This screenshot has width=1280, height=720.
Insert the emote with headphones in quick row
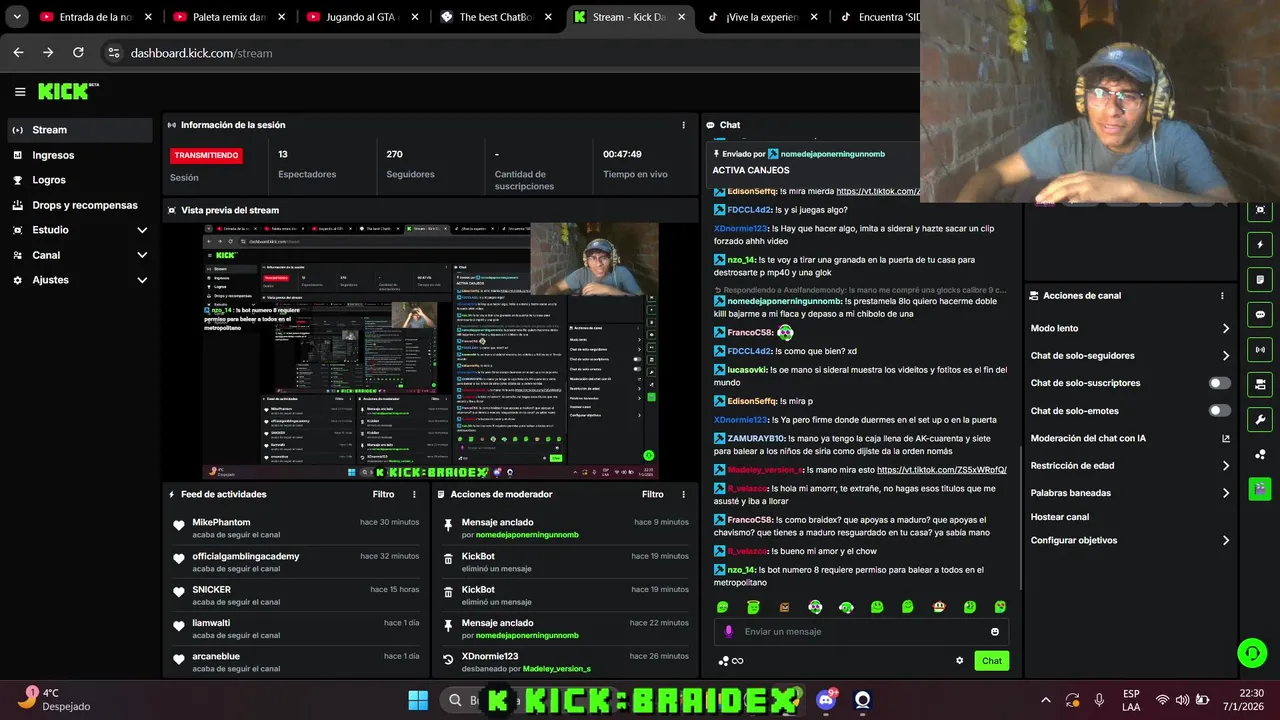coord(846,607)
